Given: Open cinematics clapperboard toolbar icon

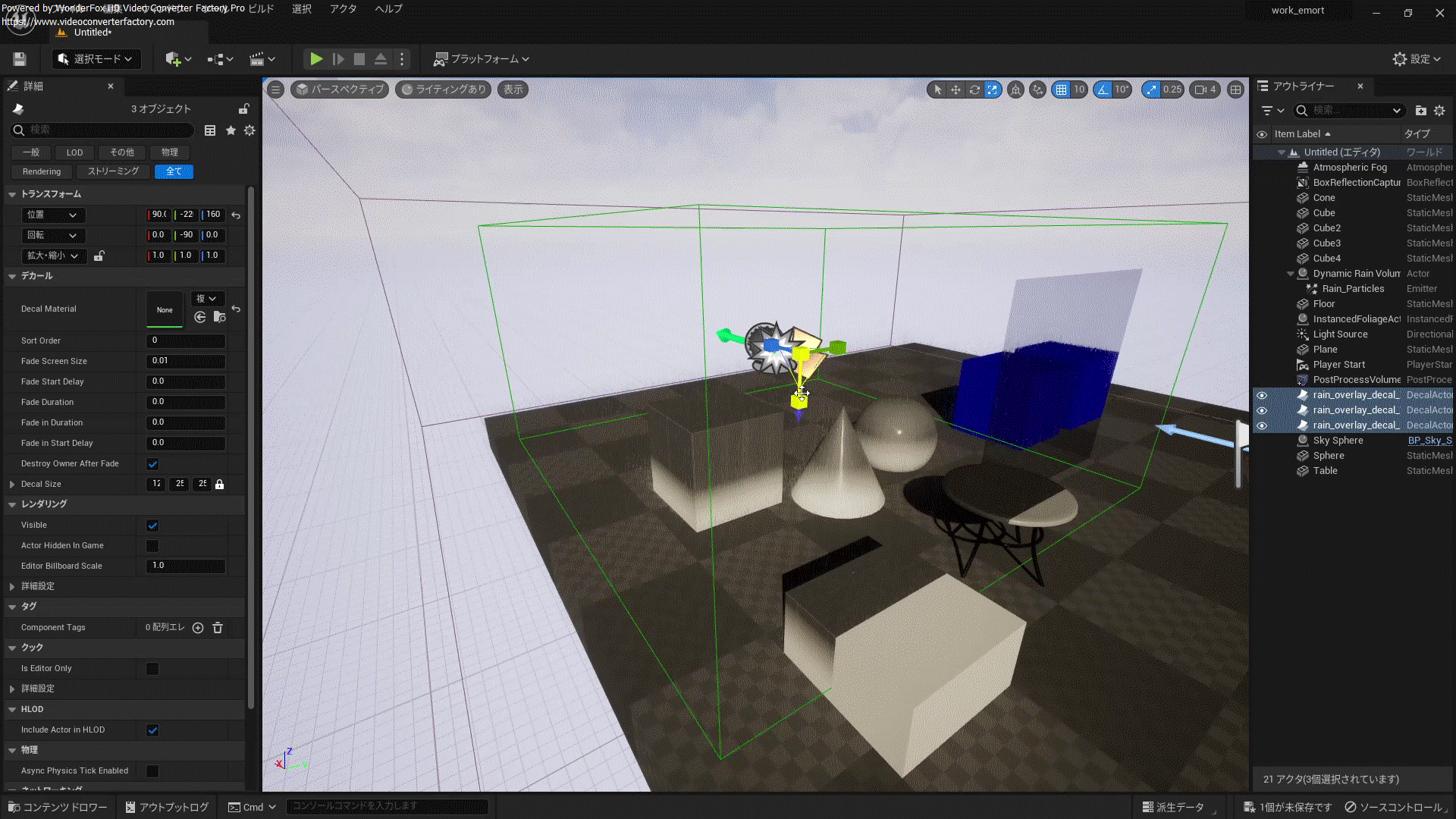Looking at the screenshot, I should (257, 59).
